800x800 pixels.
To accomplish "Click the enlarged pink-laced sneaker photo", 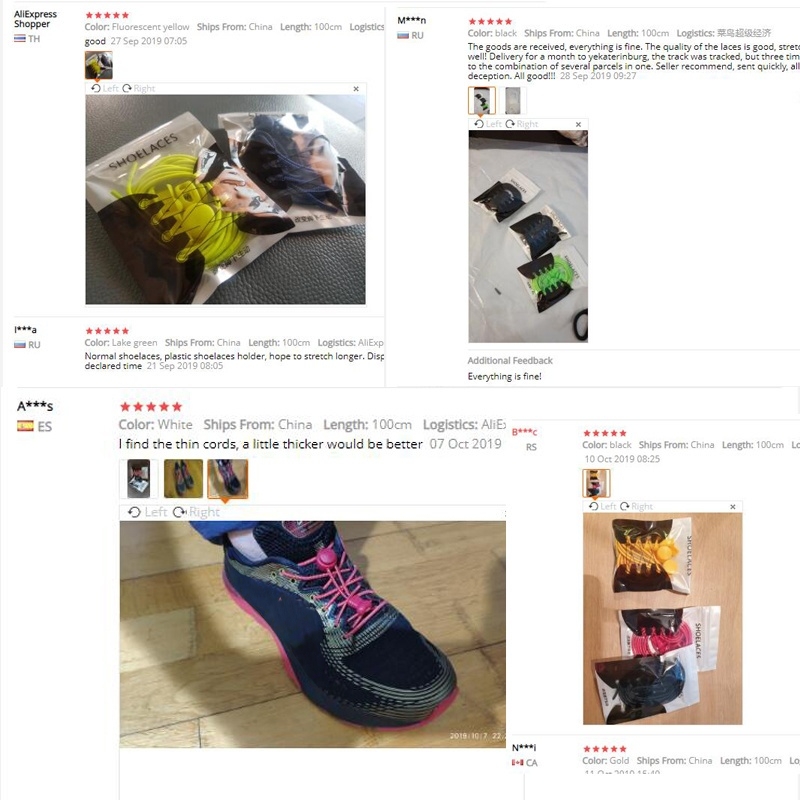I will 313,634.
